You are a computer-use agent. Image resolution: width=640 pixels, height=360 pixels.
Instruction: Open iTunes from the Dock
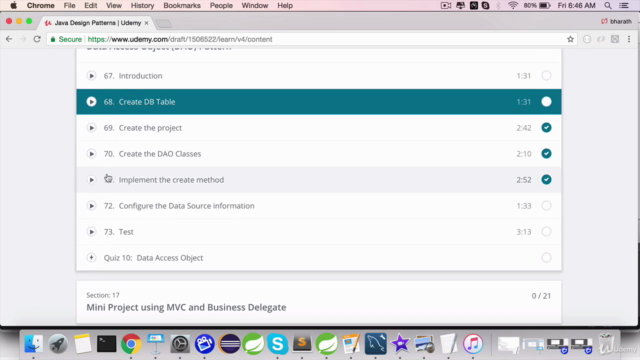pos(473,344)
